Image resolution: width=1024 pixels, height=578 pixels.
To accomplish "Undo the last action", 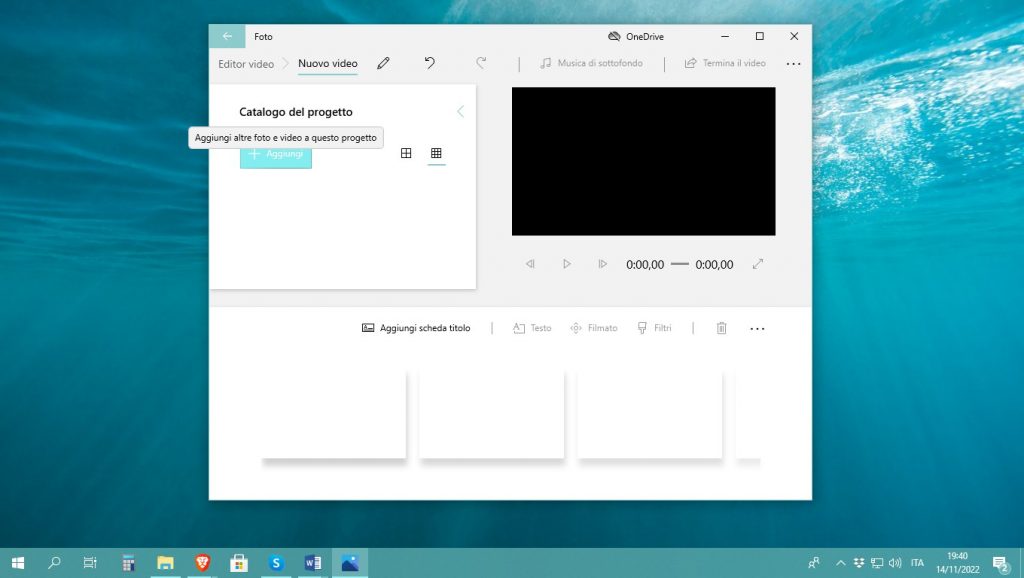I will (430, 63).
